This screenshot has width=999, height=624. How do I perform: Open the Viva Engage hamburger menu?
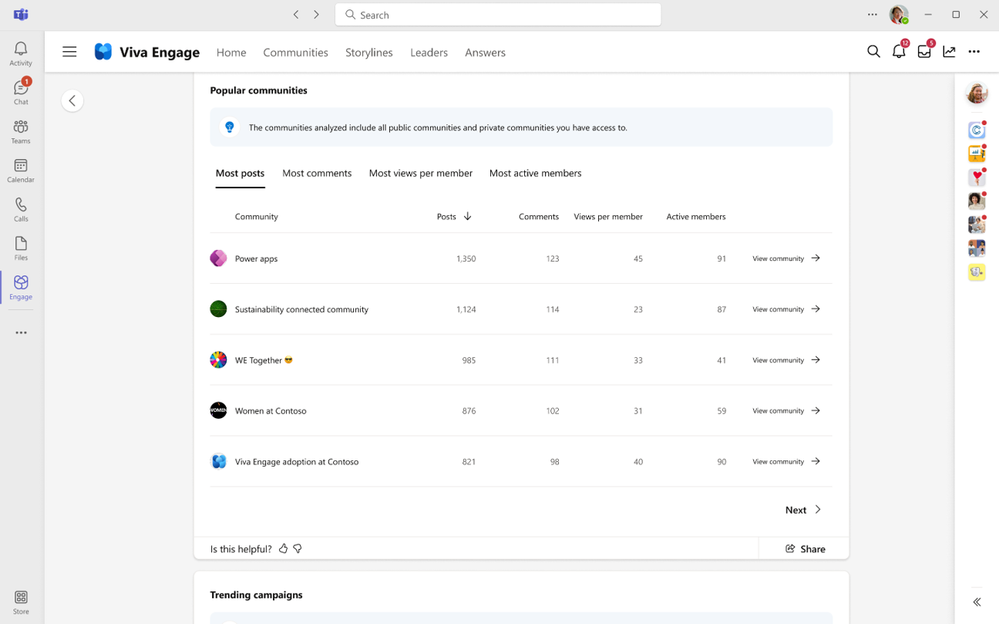(69, 52)
